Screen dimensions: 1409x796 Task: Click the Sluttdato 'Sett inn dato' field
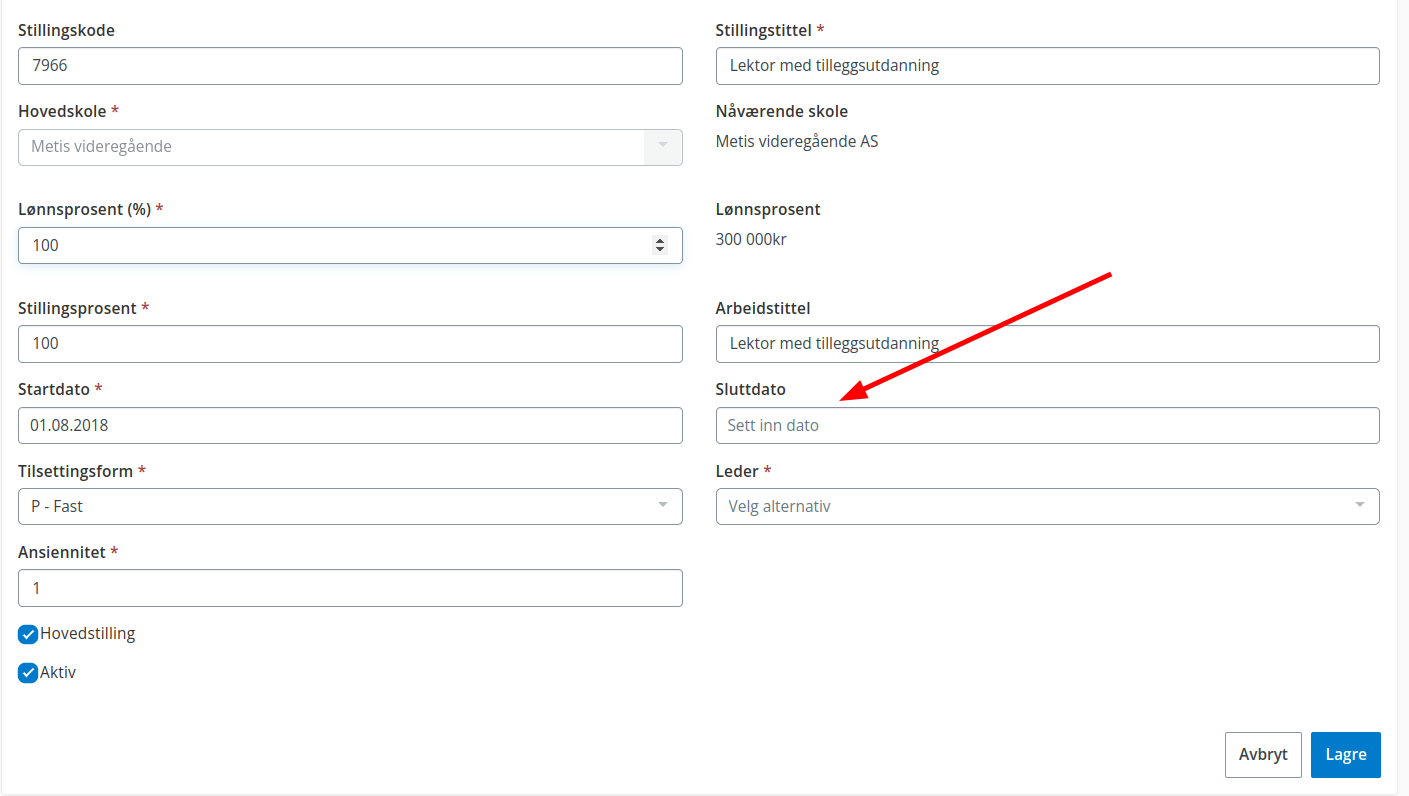point(1047,425)
